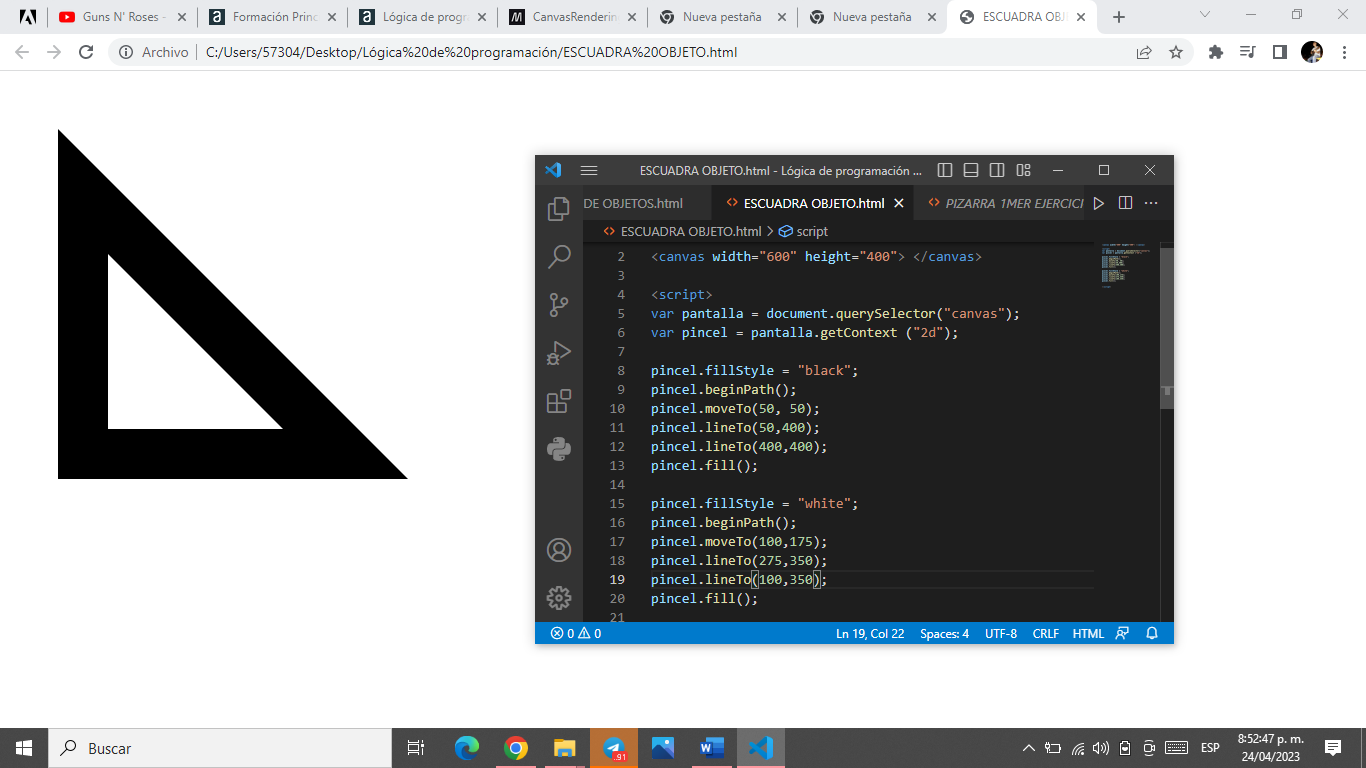Open the Customize Layout button in VS Code
This screenshot has width=1366, height=768.
tap(1023, 170)
